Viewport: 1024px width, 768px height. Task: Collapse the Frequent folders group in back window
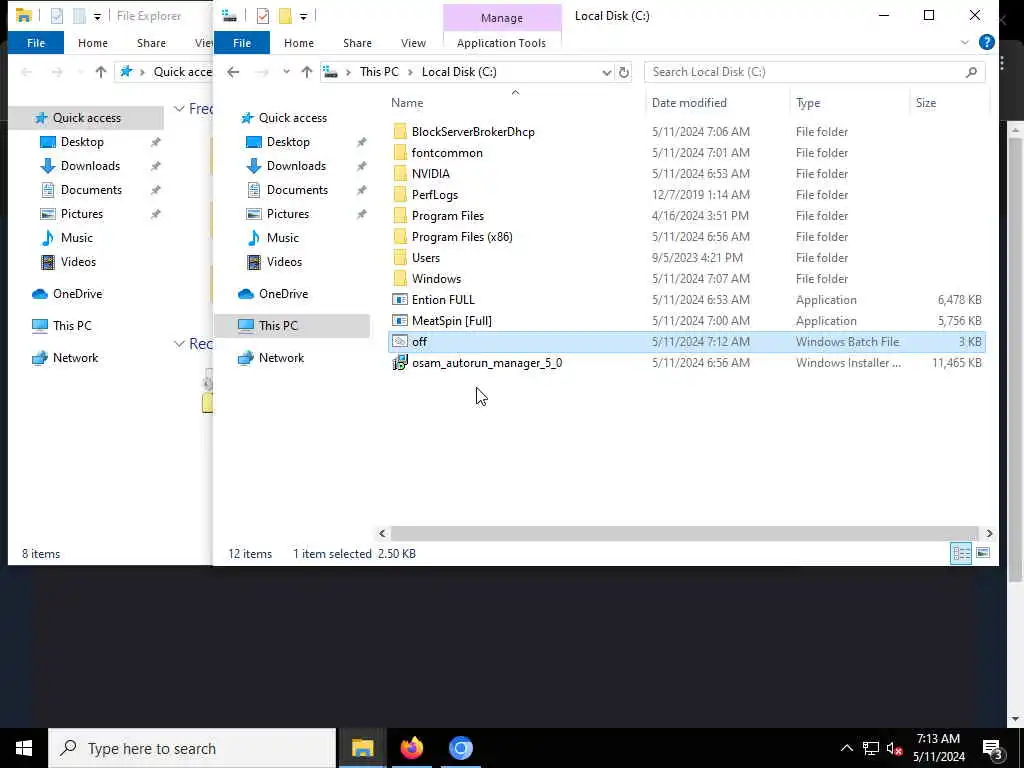179,108
